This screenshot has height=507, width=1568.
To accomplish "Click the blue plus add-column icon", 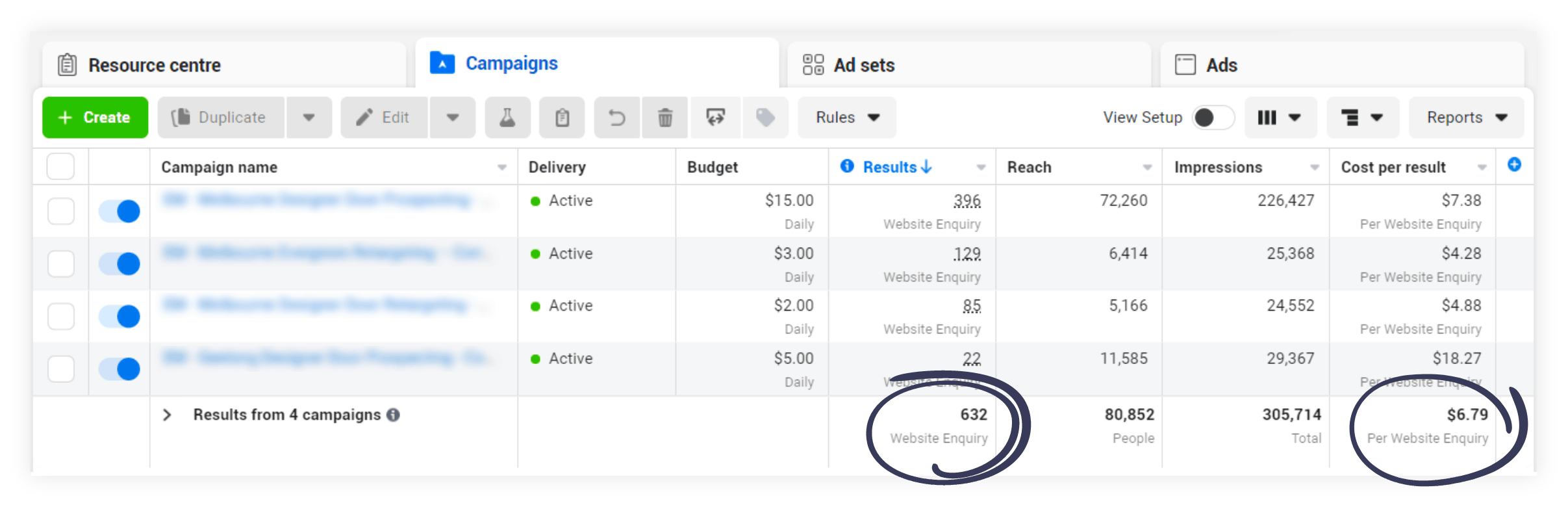I will [1514, 165].
